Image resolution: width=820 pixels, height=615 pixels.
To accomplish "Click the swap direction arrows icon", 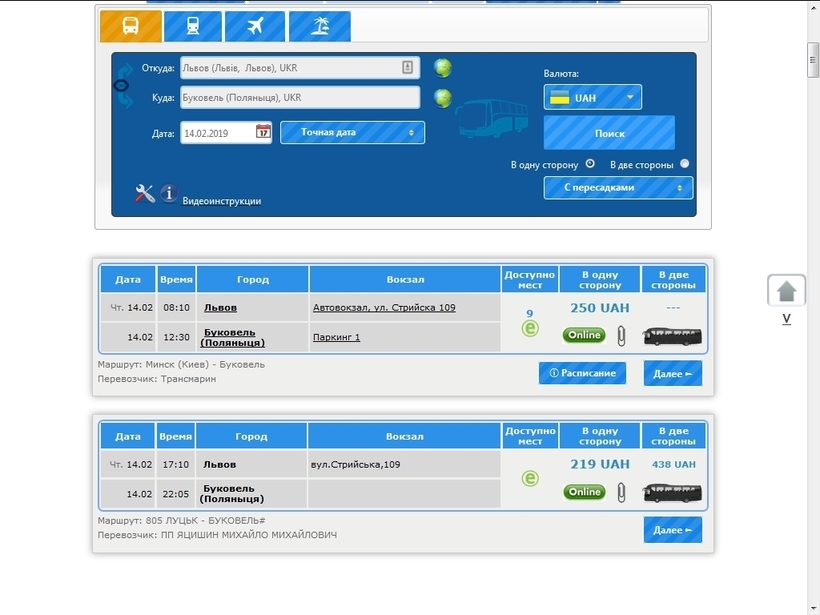I will [124, 85].
